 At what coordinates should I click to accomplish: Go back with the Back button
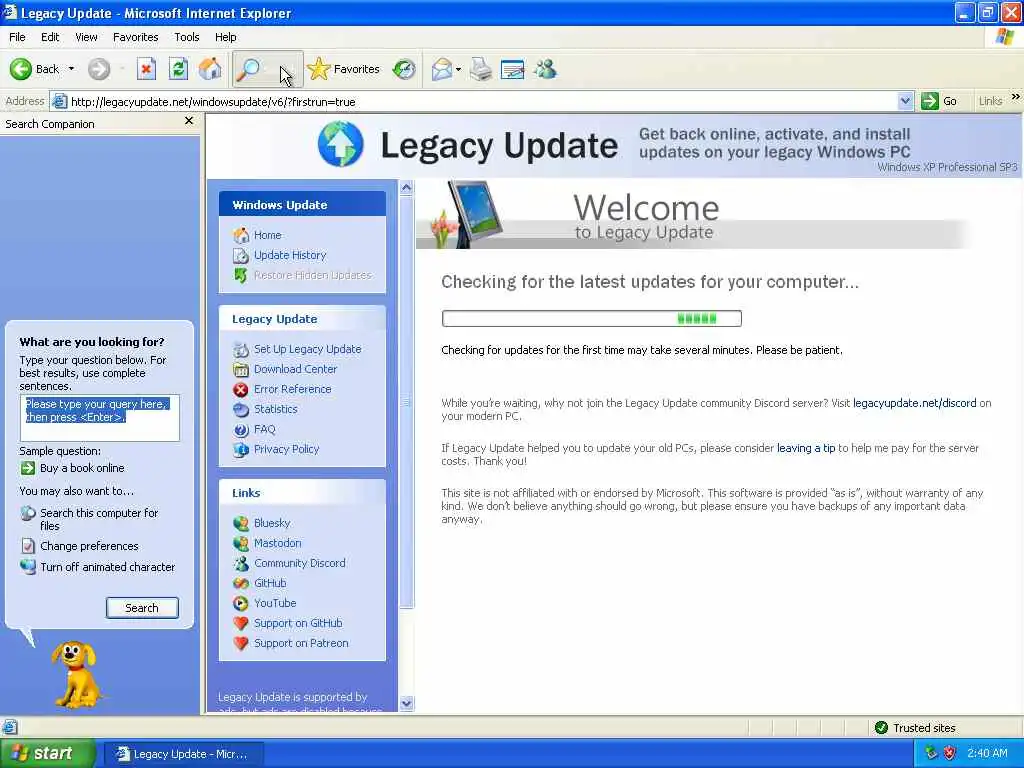[x=34, y=69]
